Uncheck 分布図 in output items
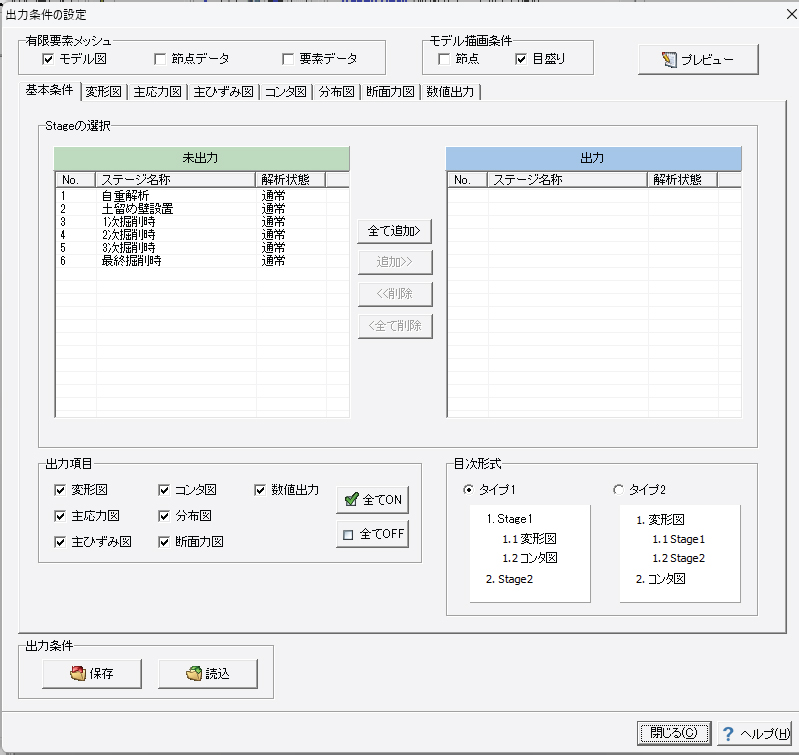This screenshot has height=755, width=799. (x=164, y=516)
